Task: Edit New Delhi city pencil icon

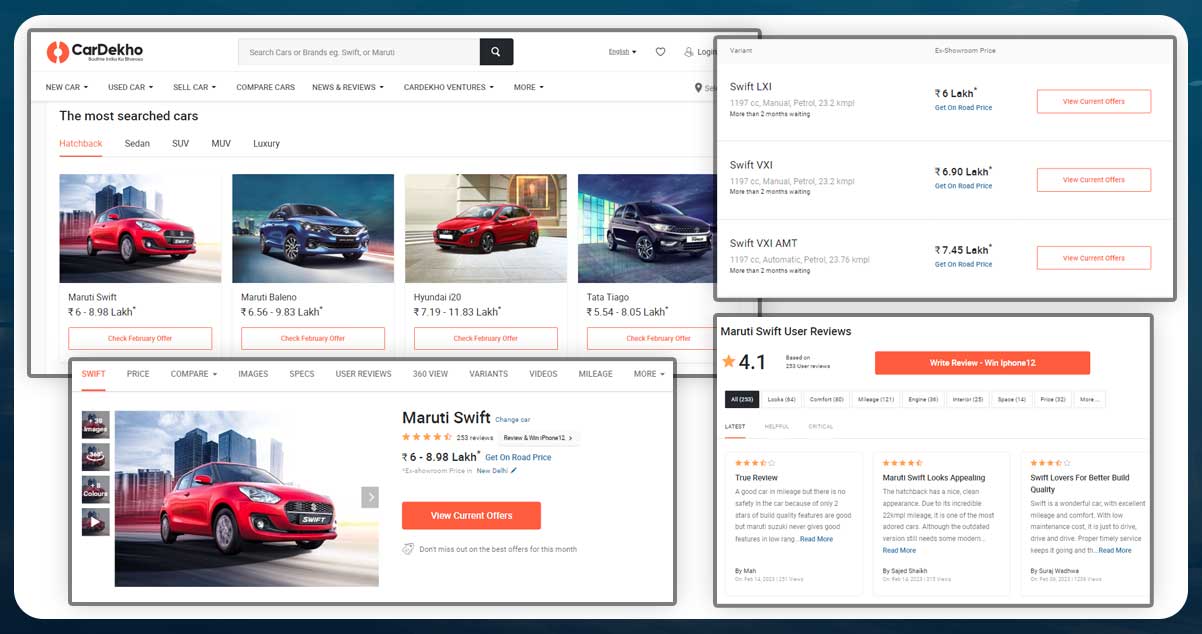Action: [514, 470]
